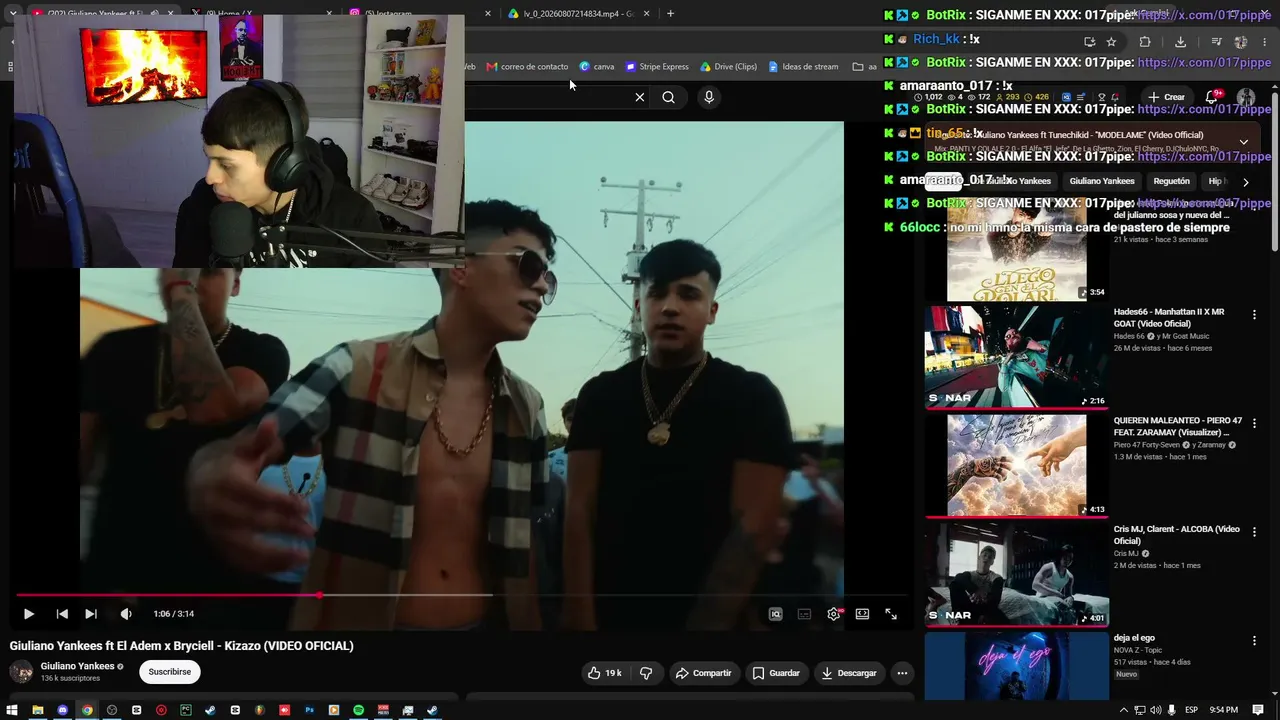Show hidden system tray icons
The width and height of the screenshot is (1280, 720).
tap(1124, 710)
